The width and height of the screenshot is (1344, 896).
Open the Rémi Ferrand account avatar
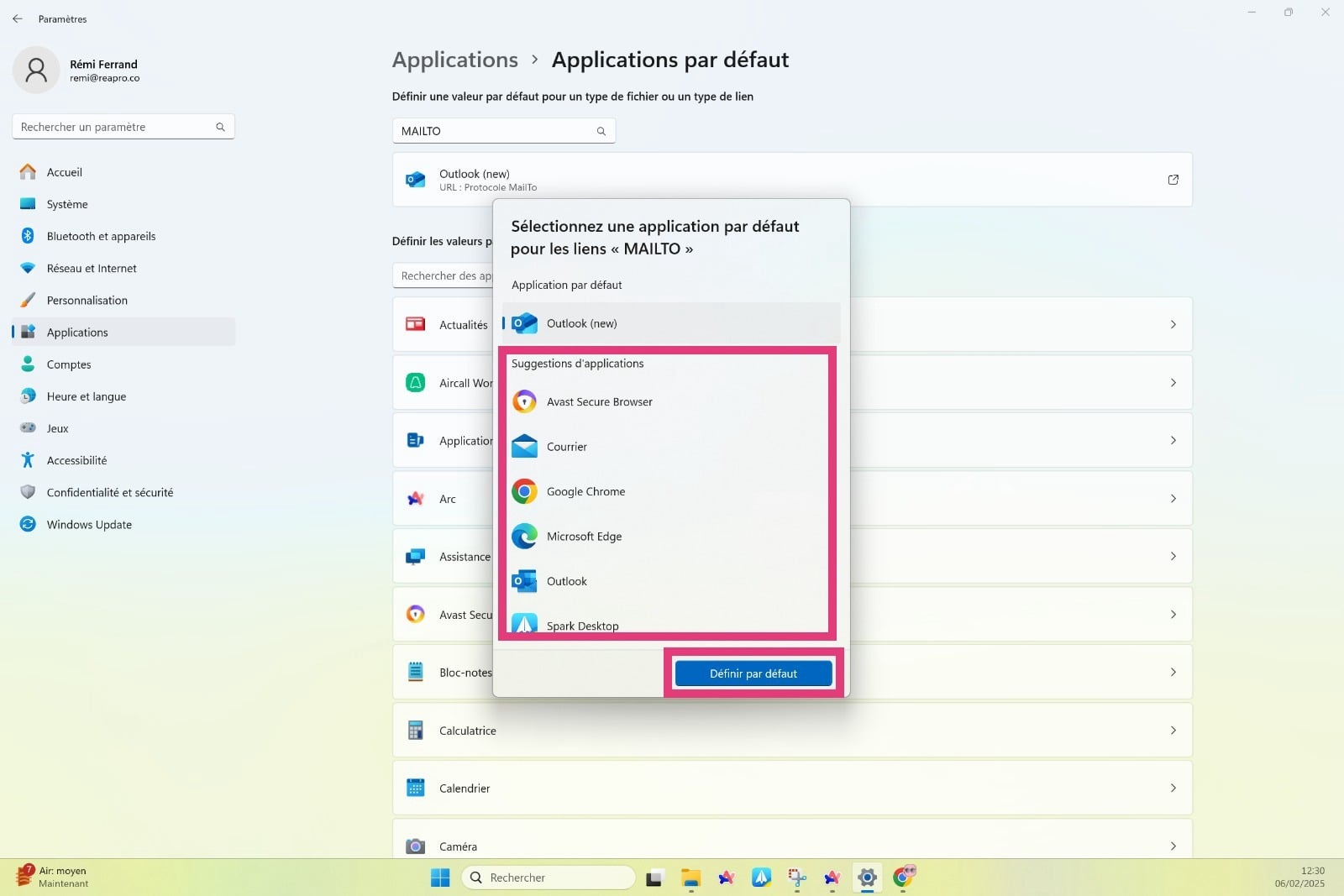click(x=36, y=70)
